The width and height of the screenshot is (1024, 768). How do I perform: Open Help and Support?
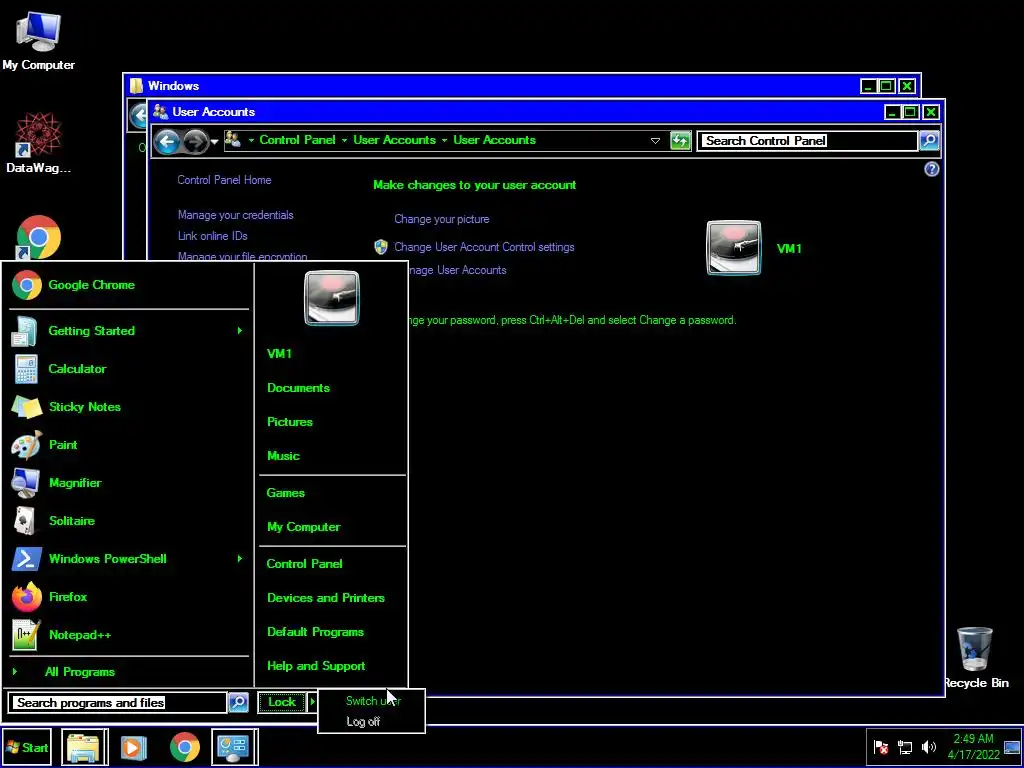[x=316, y=666]
